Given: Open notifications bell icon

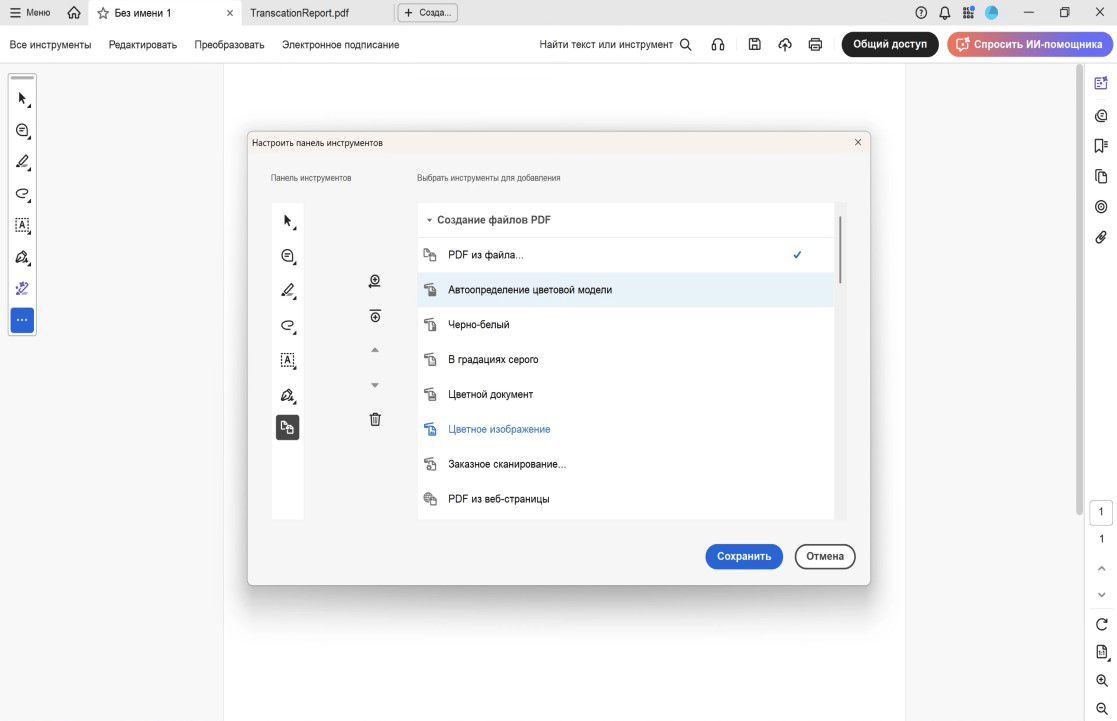Looking at the screenshot, I should click(945, 13).
